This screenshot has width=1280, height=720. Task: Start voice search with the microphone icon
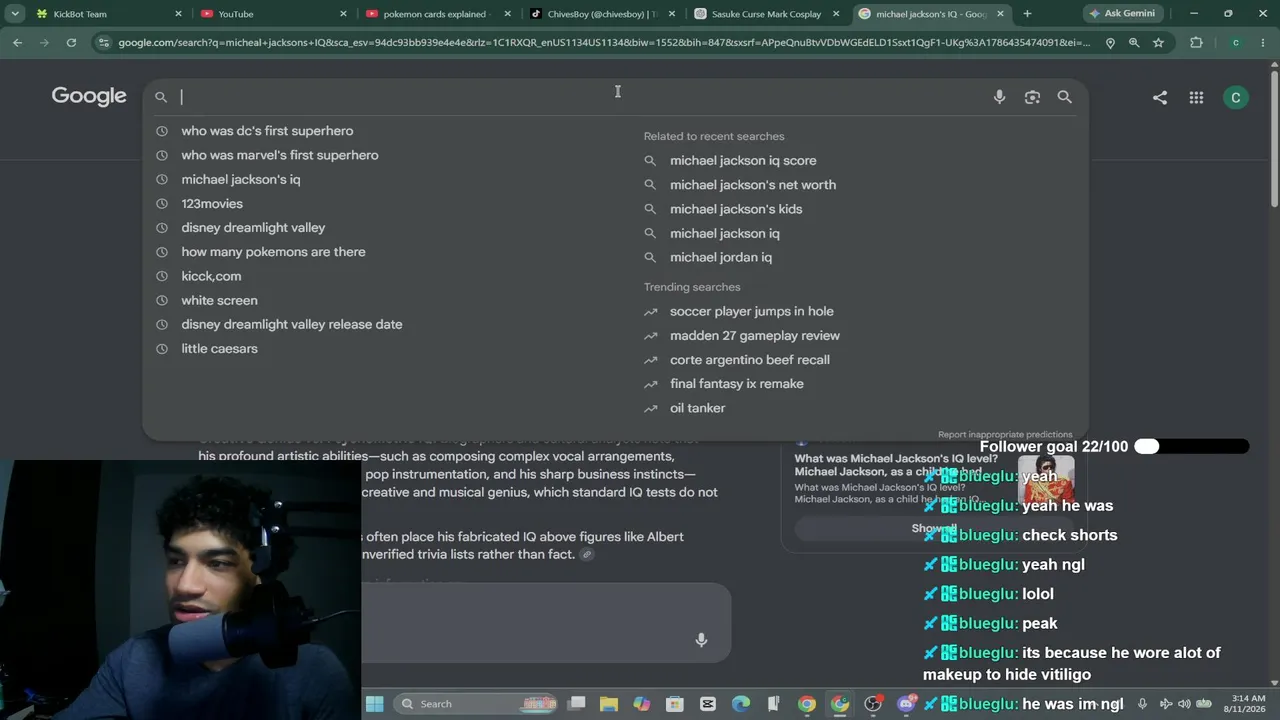tap(999, 97)
